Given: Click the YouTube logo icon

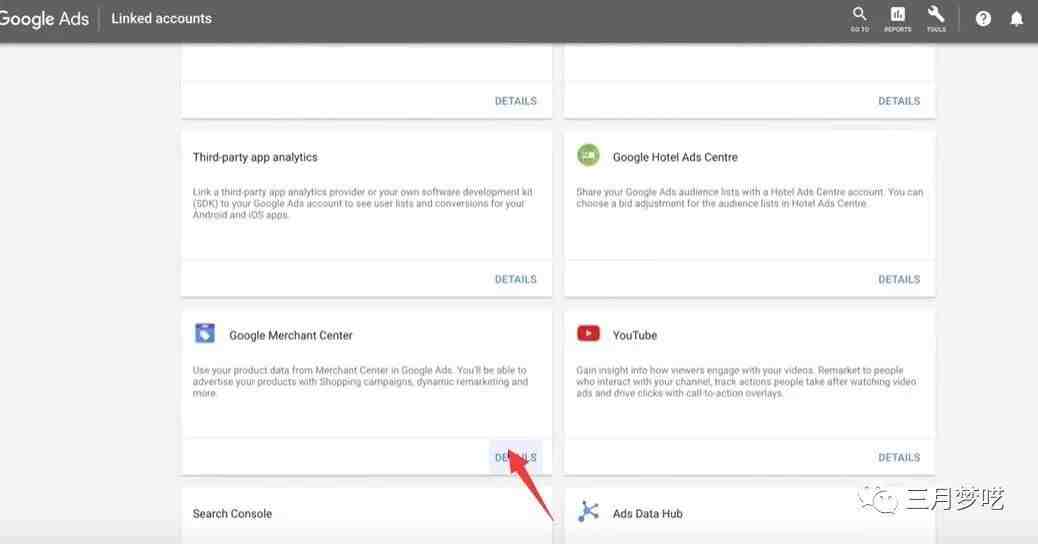Looking at the screenshot, I should click(588, 333).
